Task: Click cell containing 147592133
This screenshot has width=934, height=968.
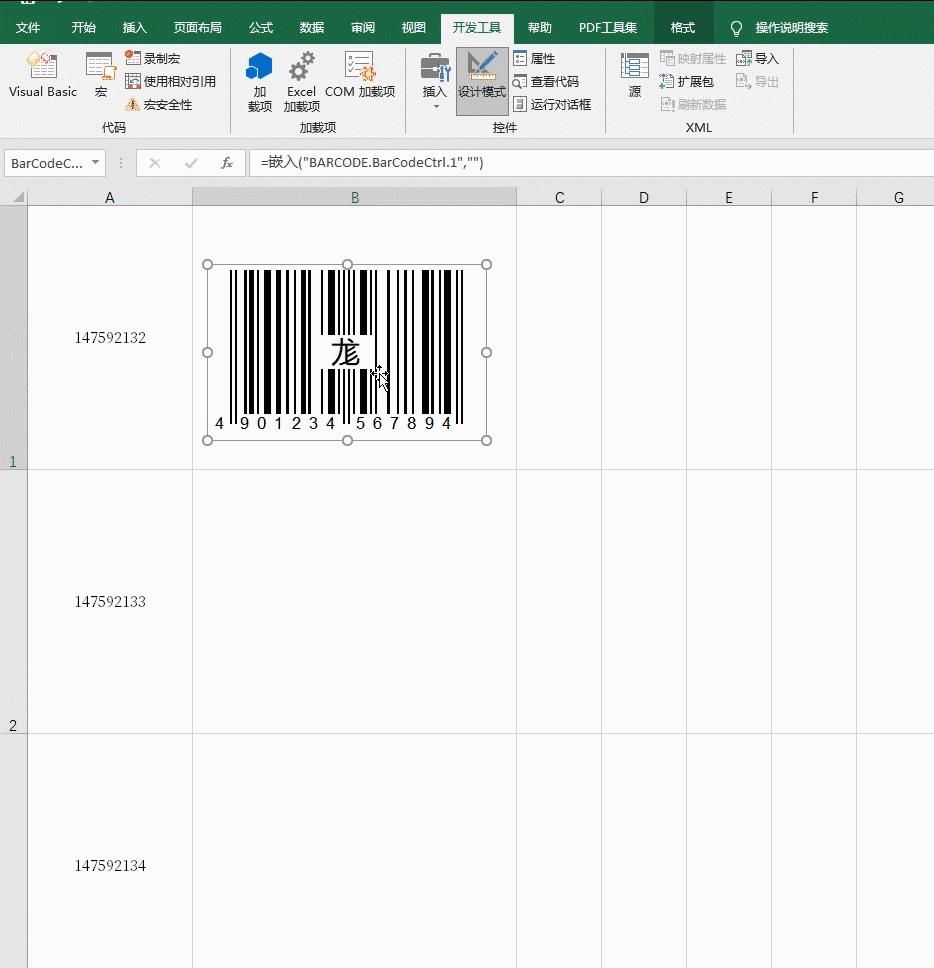Action: [x=110, y=601]
